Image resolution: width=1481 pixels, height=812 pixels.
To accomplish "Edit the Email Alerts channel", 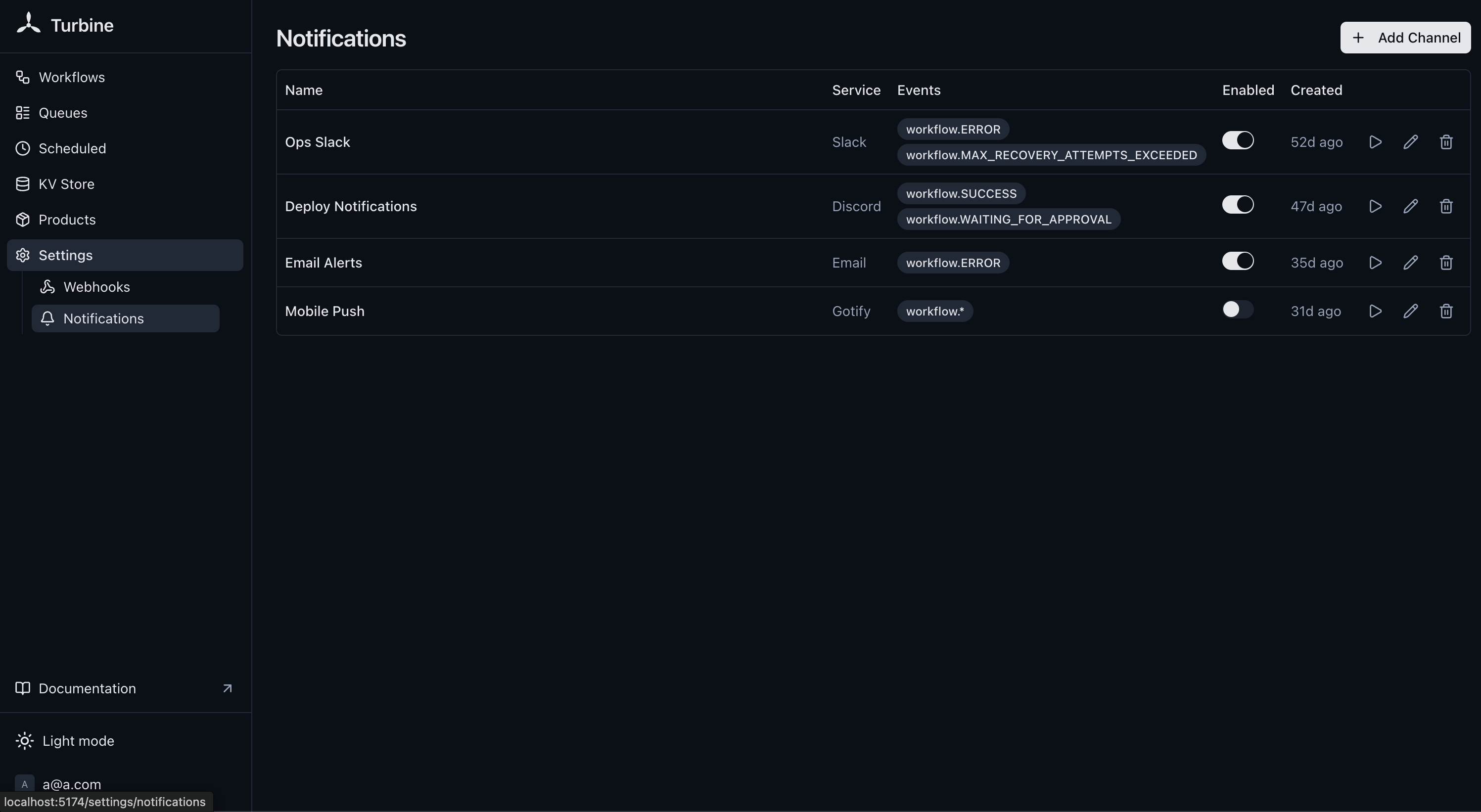I will (x=1411, y=263).
